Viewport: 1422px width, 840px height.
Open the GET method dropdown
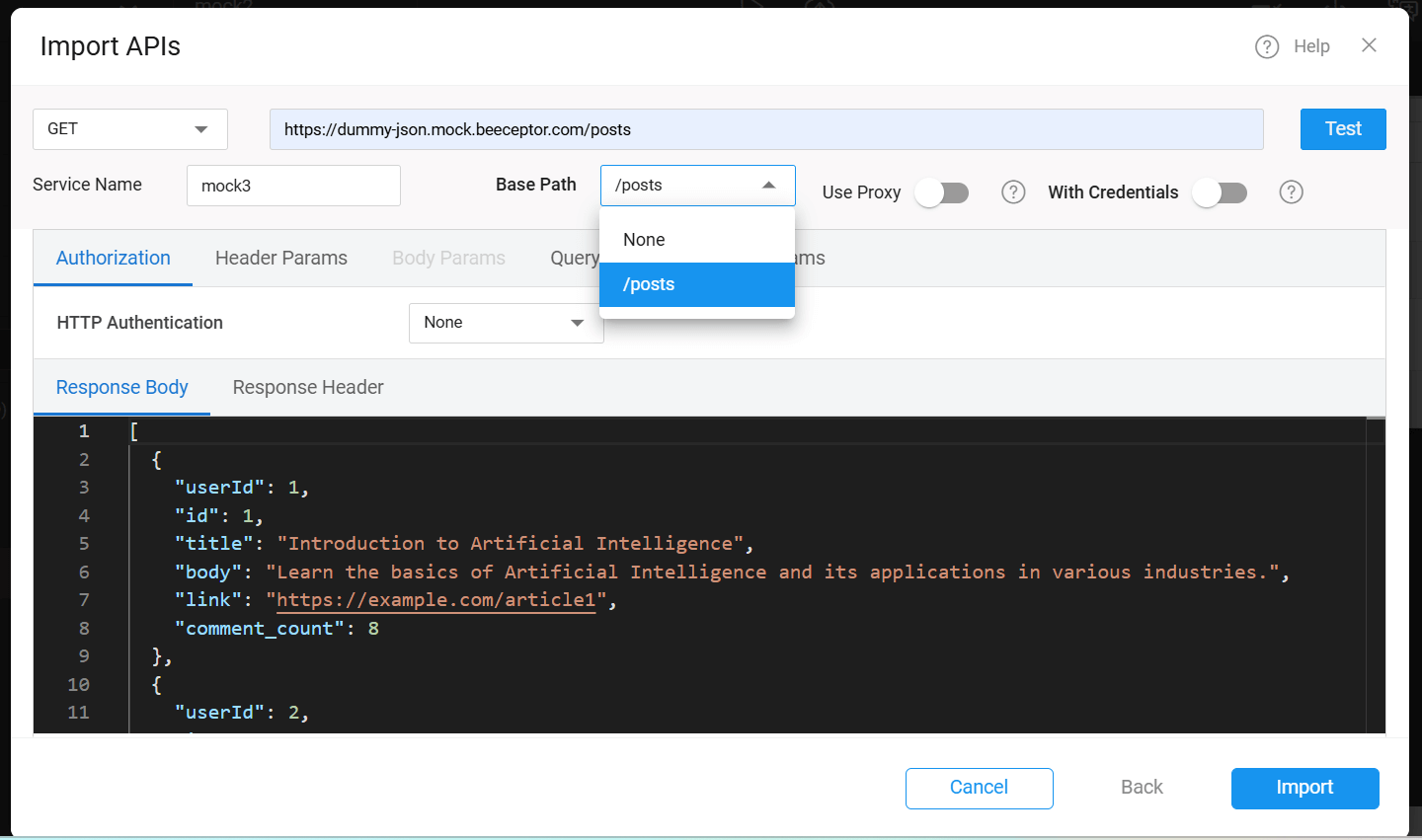coord(130,129)
